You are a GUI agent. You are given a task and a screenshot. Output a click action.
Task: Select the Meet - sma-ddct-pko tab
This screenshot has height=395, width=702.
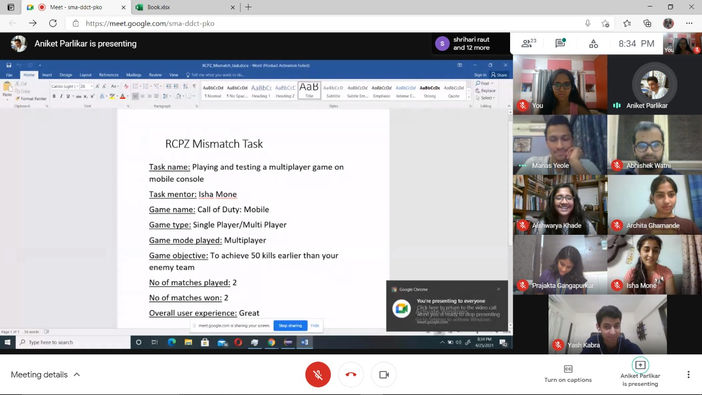pyautogui.click(x=76, y=7)
